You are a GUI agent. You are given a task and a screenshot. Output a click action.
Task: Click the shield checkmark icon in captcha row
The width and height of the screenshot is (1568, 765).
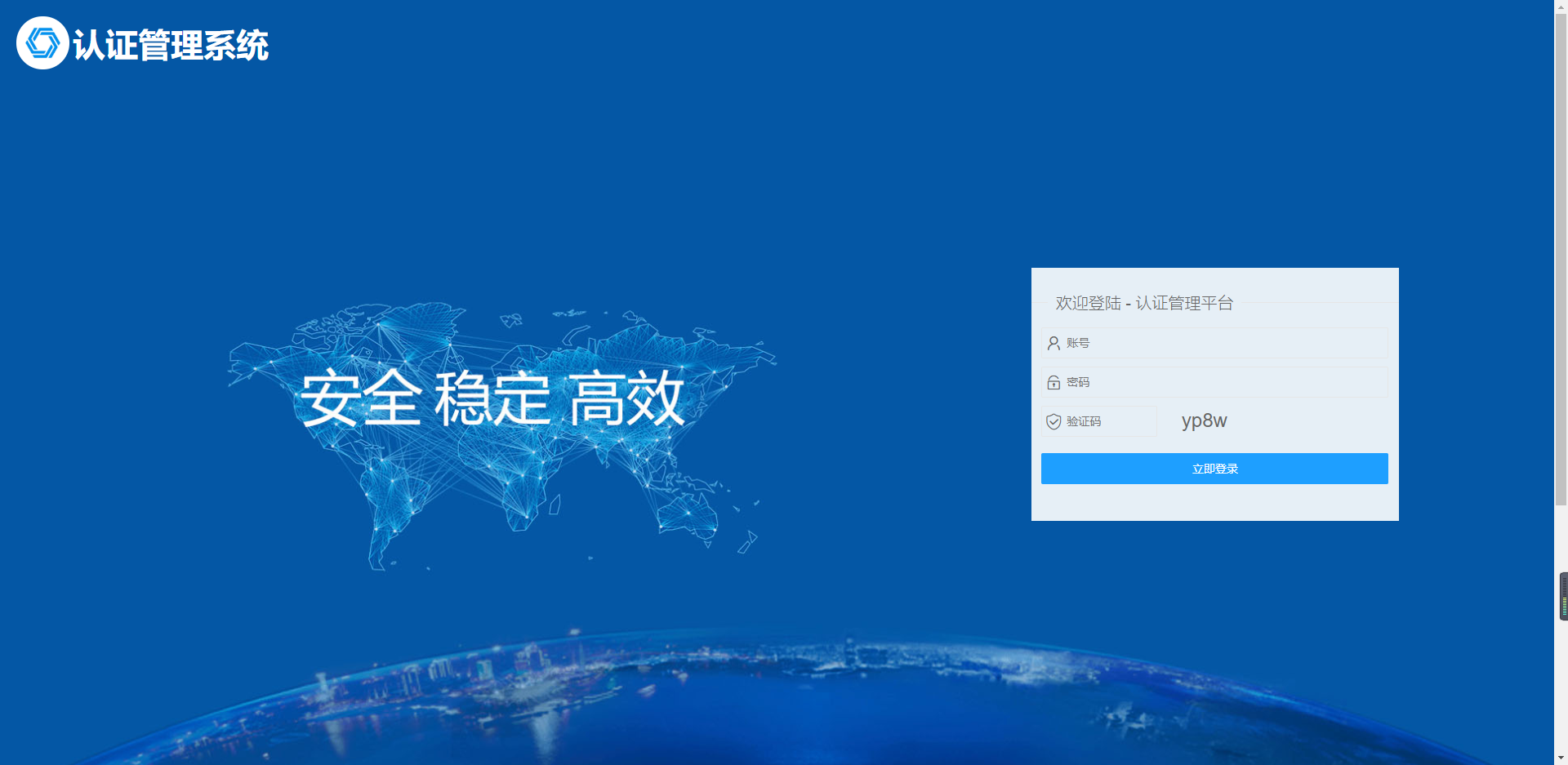(1053, 420)
